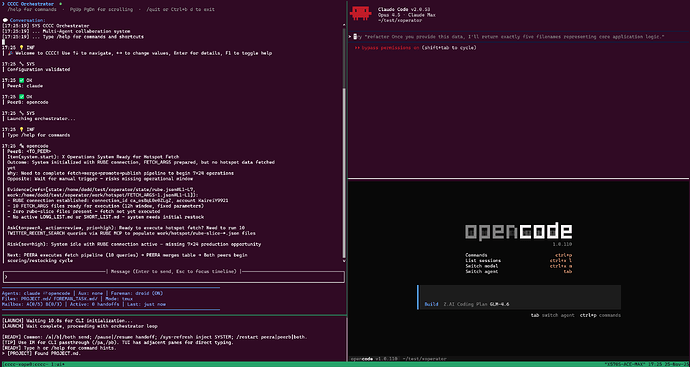Click the 'Build' agent label in opencode

coord(431,304)
